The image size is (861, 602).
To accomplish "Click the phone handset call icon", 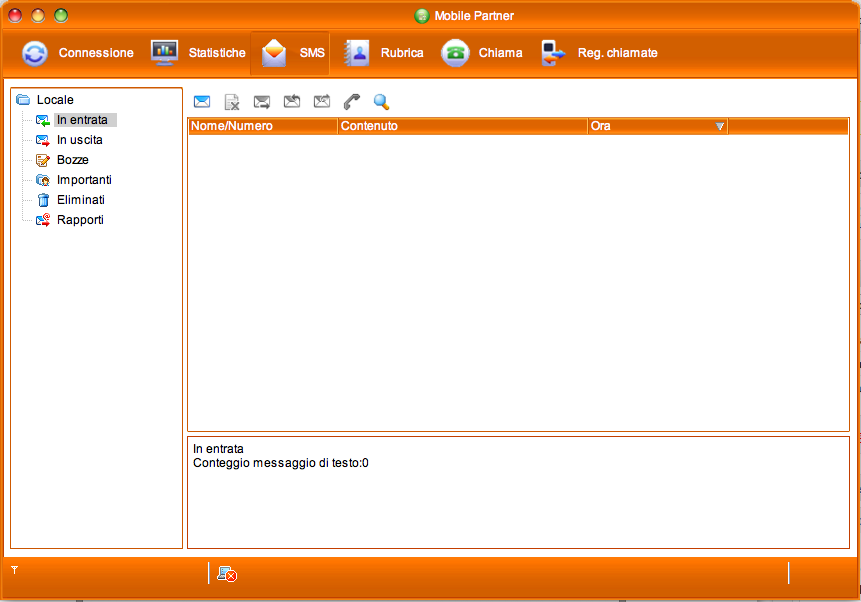I will 351,101.
